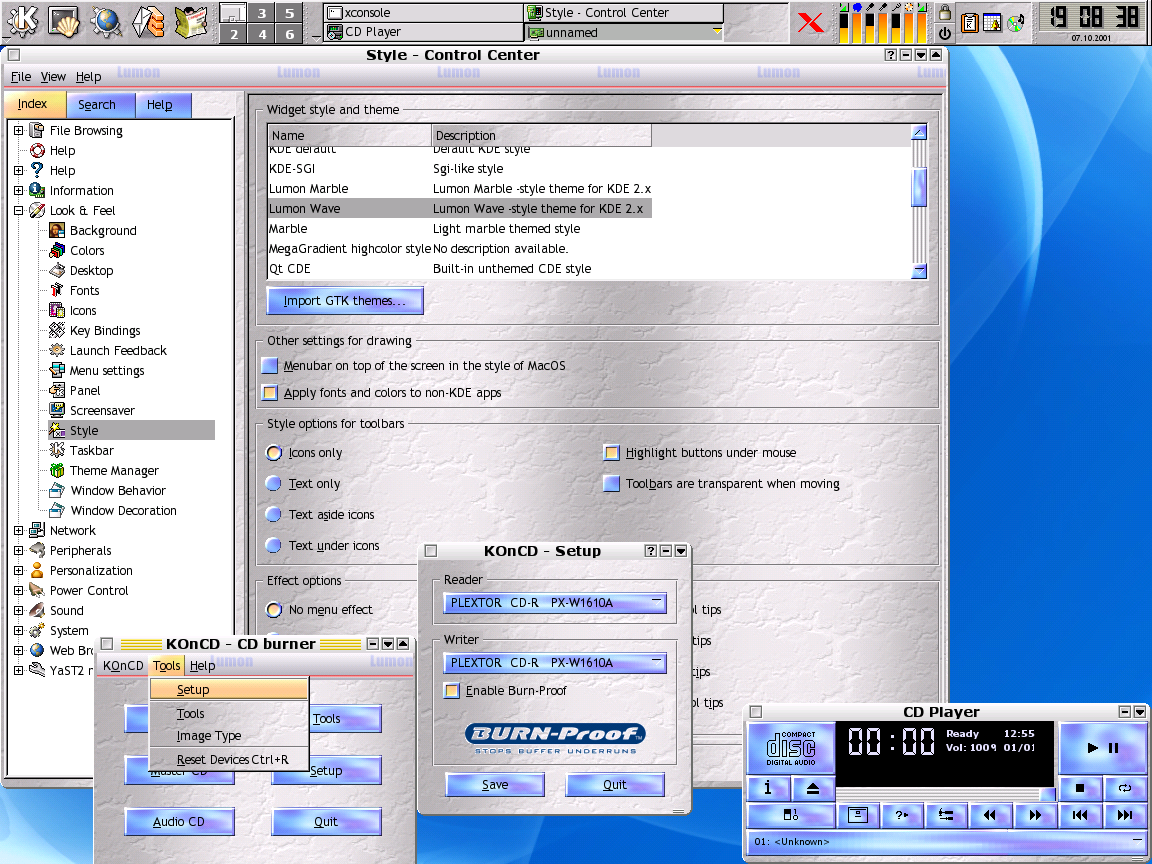Click Quit button in KOnCD burner
The width and height of the screenshot is (1152, 864).
pyautogui.click(x=326, y=822)
